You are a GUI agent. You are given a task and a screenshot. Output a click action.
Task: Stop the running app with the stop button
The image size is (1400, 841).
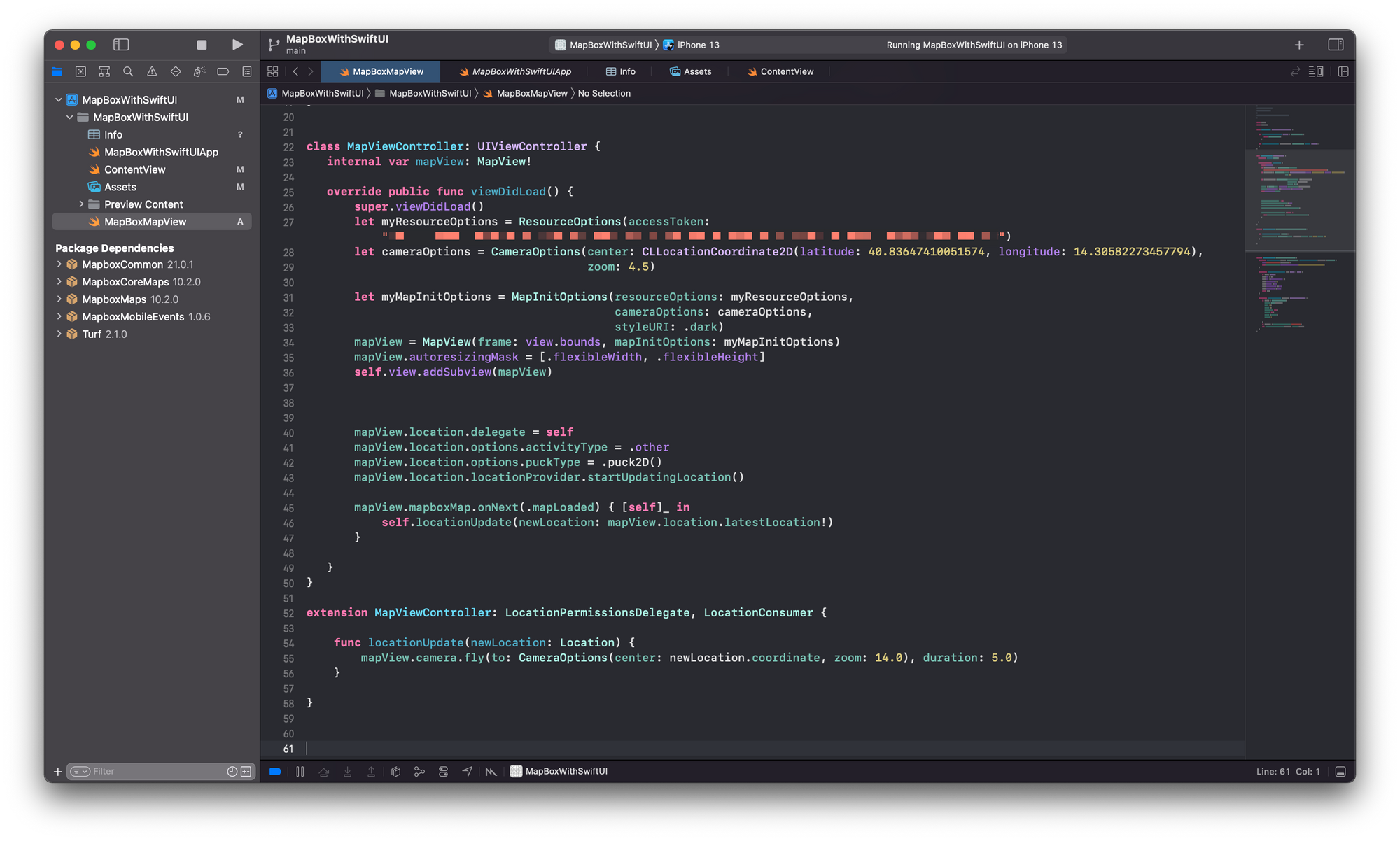pyautogui.click(x=202, y=45)
